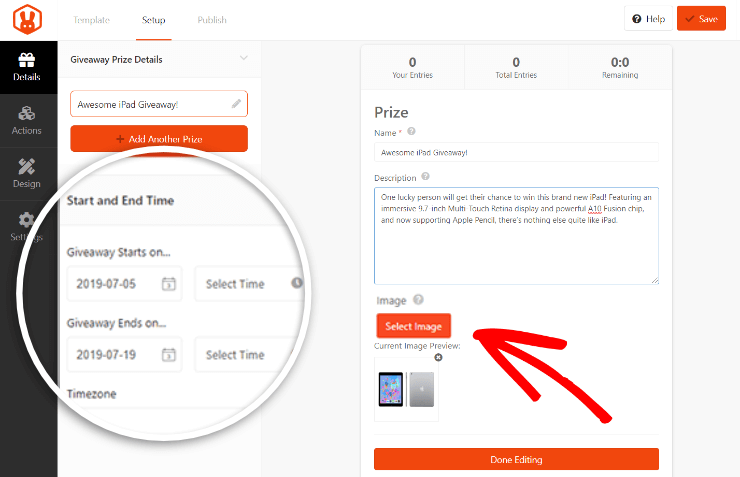Screen dimensions: 740x477
Task: Click help icon next to Image label
Action: pyautogui.click(x=418, y=300)
